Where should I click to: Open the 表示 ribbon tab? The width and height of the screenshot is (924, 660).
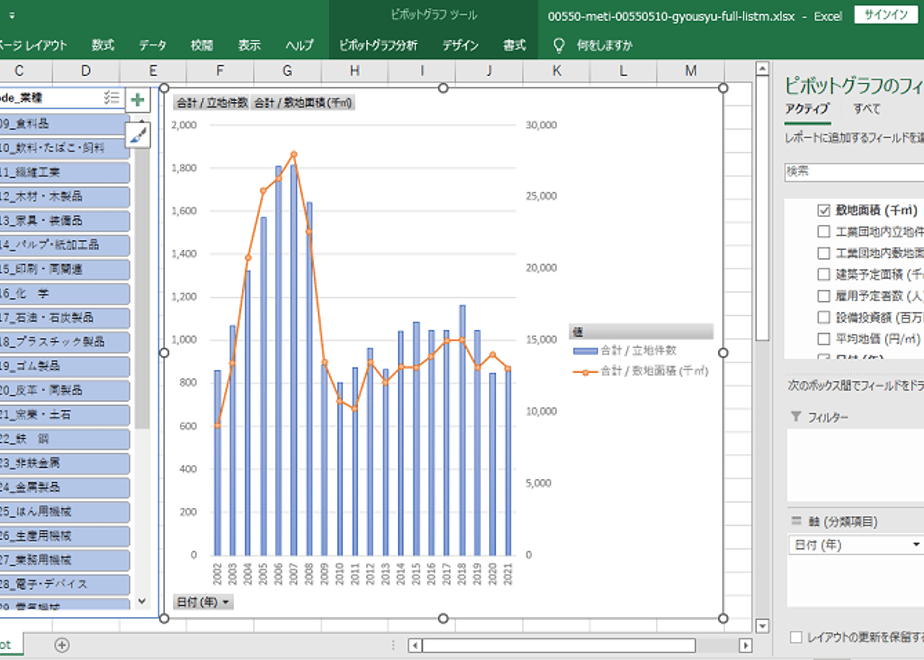pos(249,45)
